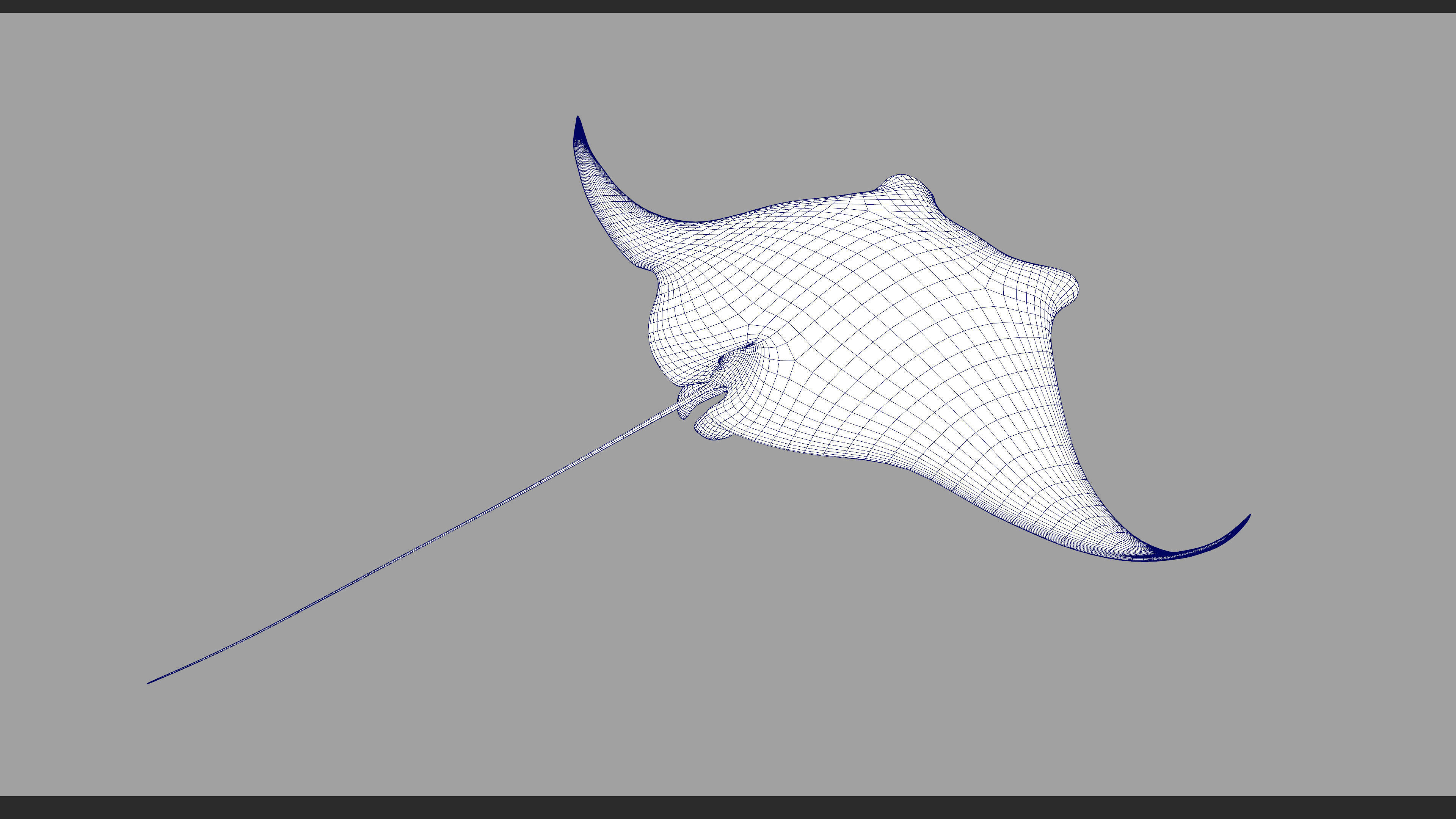Viewport: 1456px width, 819px height.
Task: Click empty gray viewport area at top left
Action: coord(169,113)
